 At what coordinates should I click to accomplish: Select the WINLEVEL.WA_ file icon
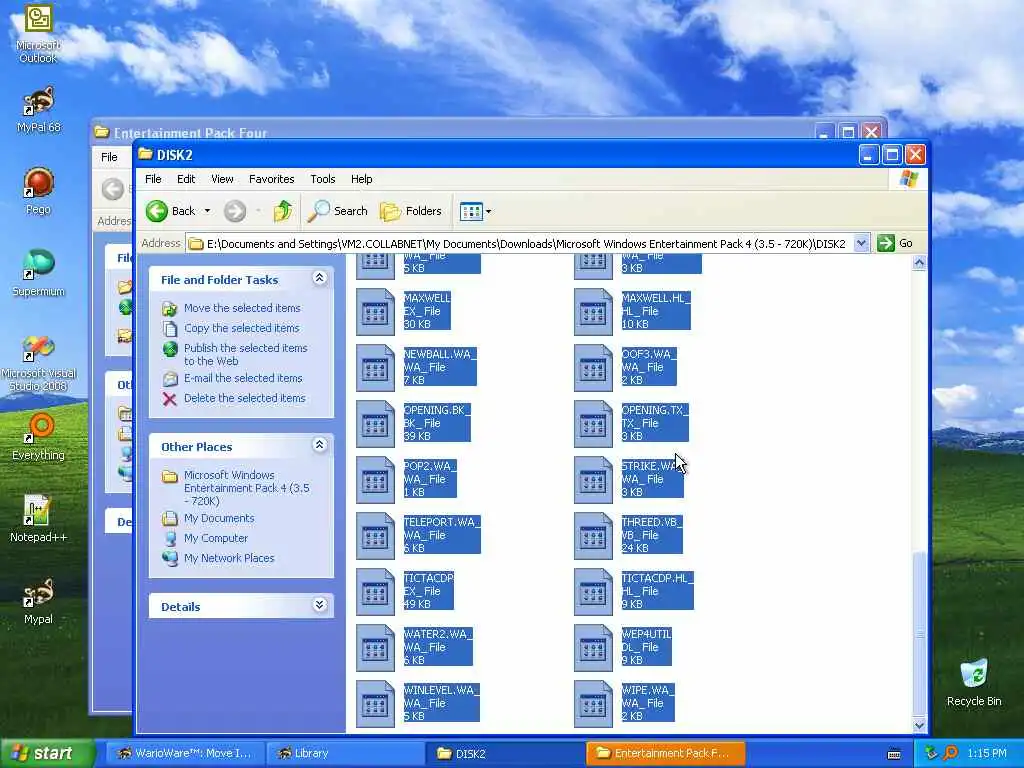[375, 705]
